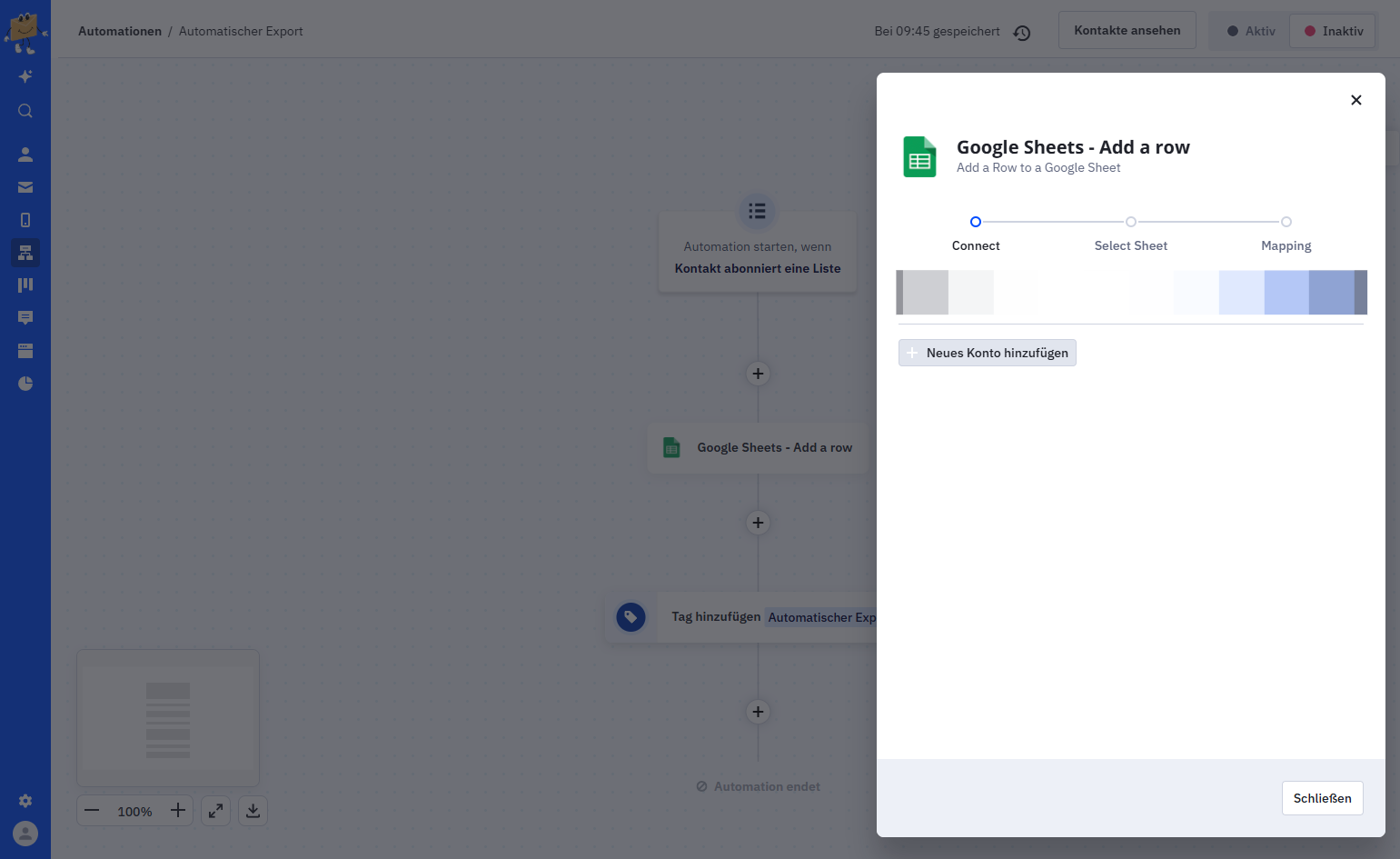Click the Schließen button
This screenshot has width=1400, height=859.
(x=1322, y=798)
